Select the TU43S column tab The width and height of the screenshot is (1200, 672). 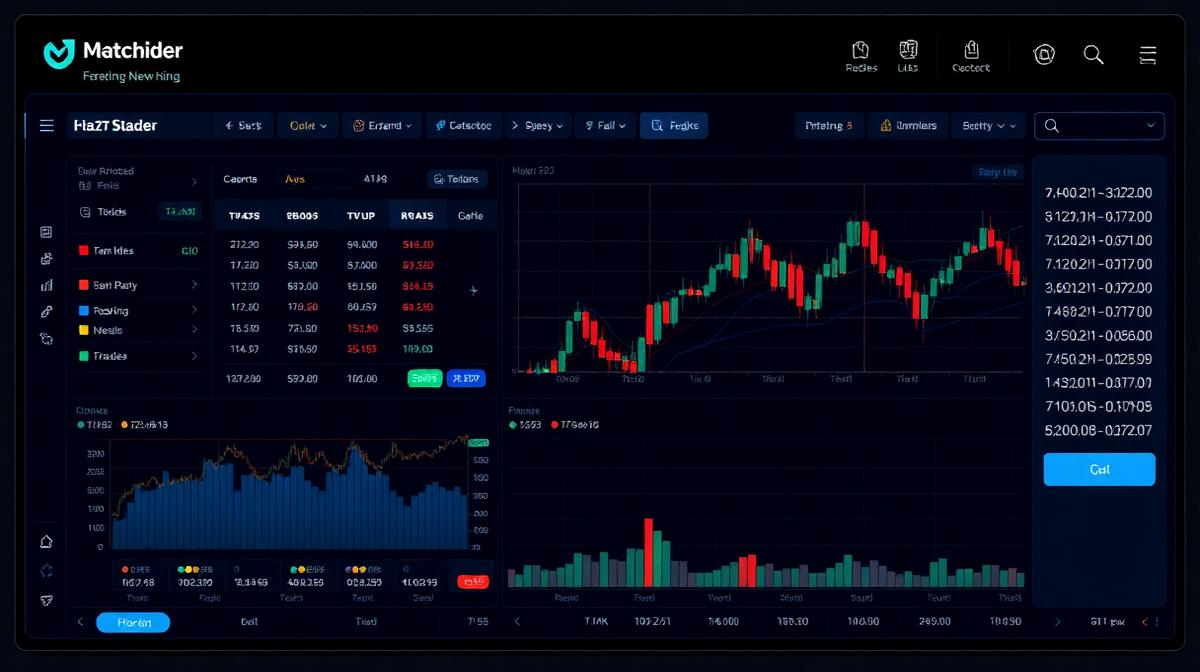pyautogui.click(x=245, y=215)
